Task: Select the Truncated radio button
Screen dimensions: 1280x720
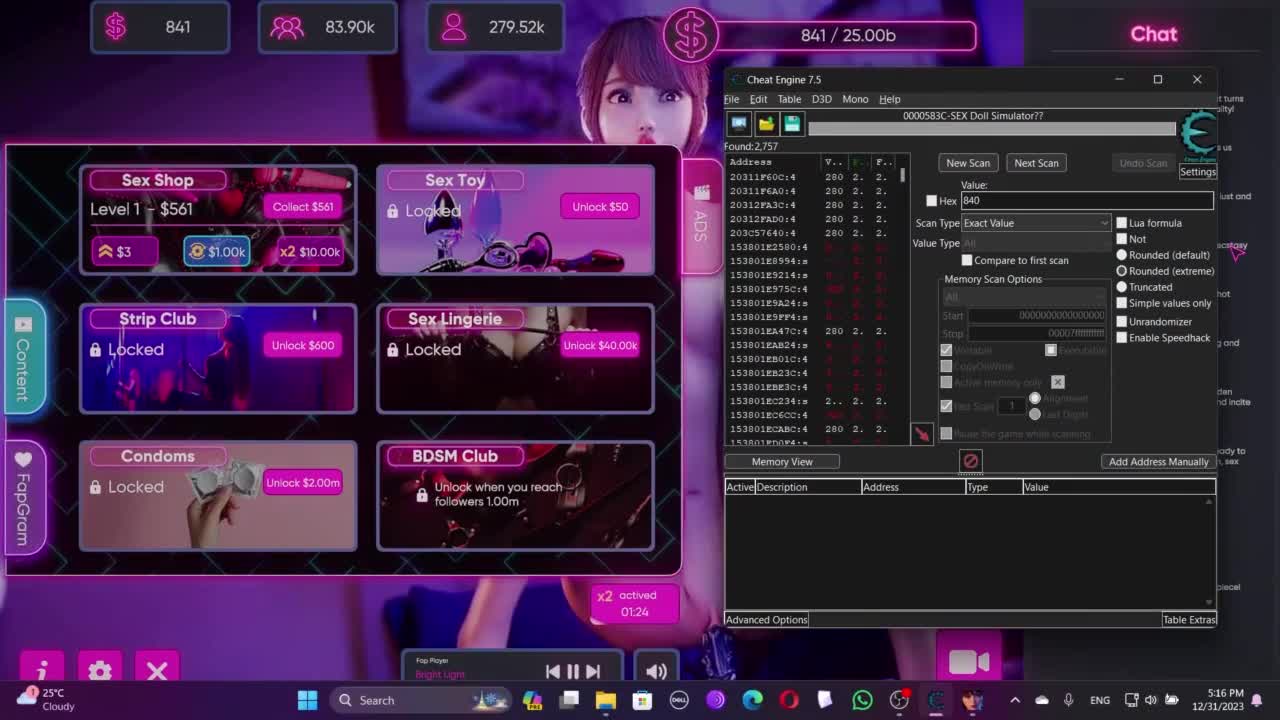Action: pos(1121,287)
